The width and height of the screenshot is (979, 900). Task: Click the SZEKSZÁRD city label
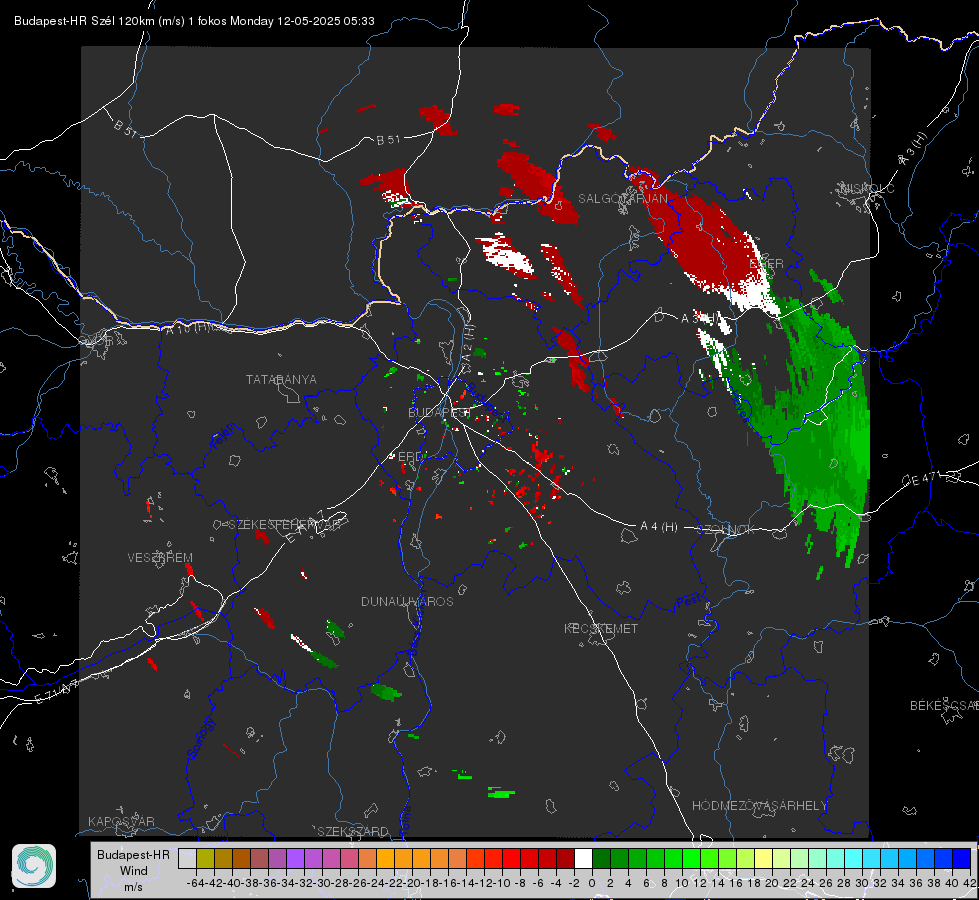pyautogui.click(x=352, y=831)
